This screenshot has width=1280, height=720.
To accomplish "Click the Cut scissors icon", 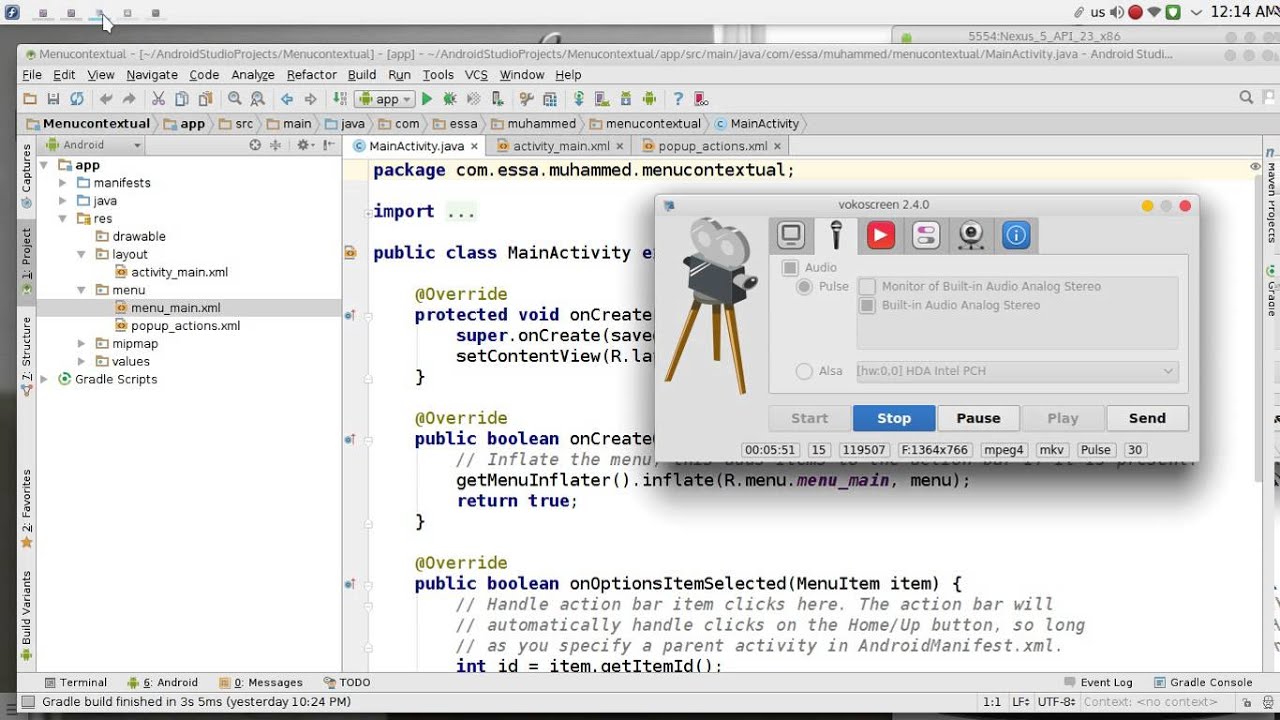I will click(x=158, y=99).
